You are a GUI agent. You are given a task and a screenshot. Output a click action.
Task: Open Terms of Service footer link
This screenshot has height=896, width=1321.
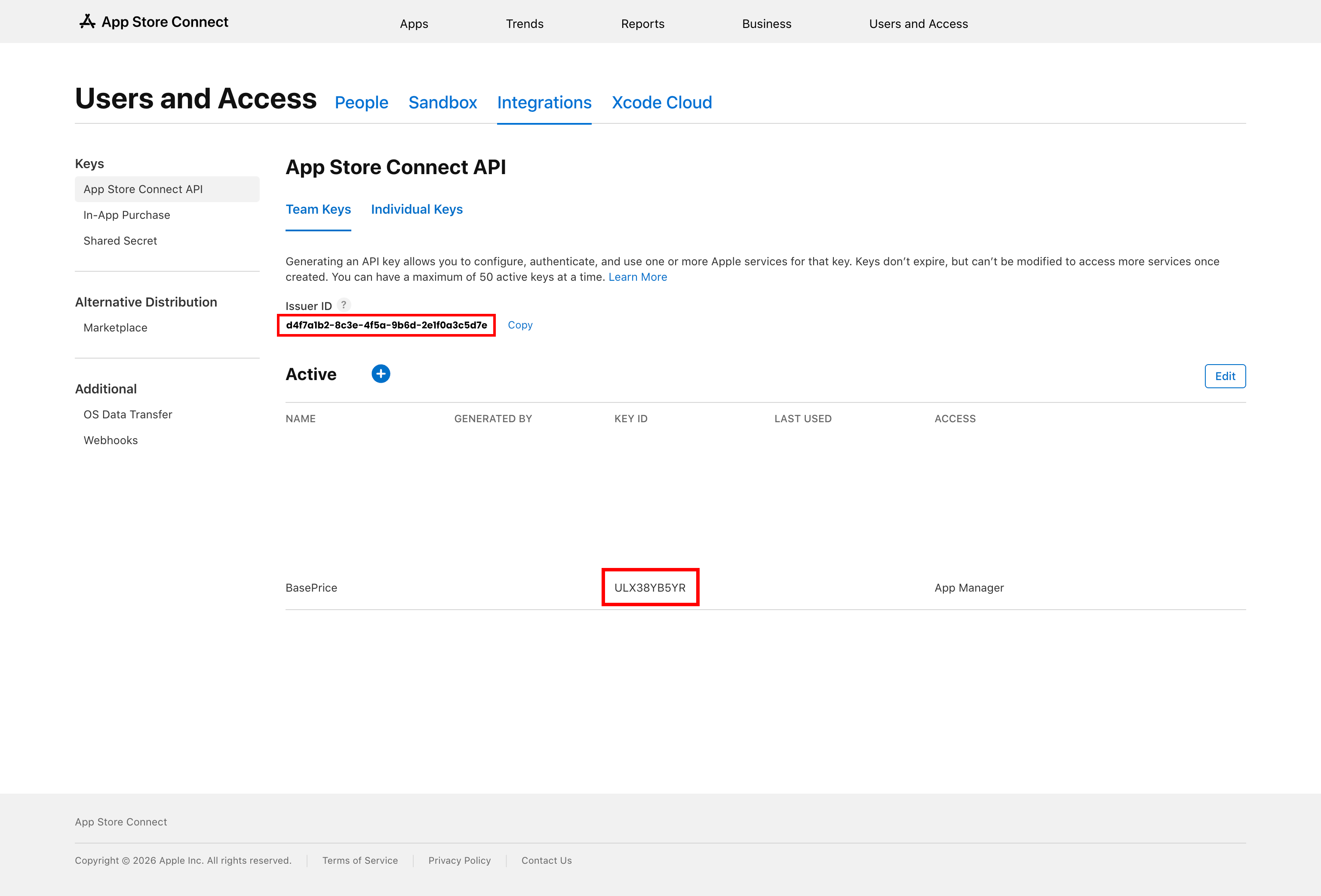click(x=360, y=860)
